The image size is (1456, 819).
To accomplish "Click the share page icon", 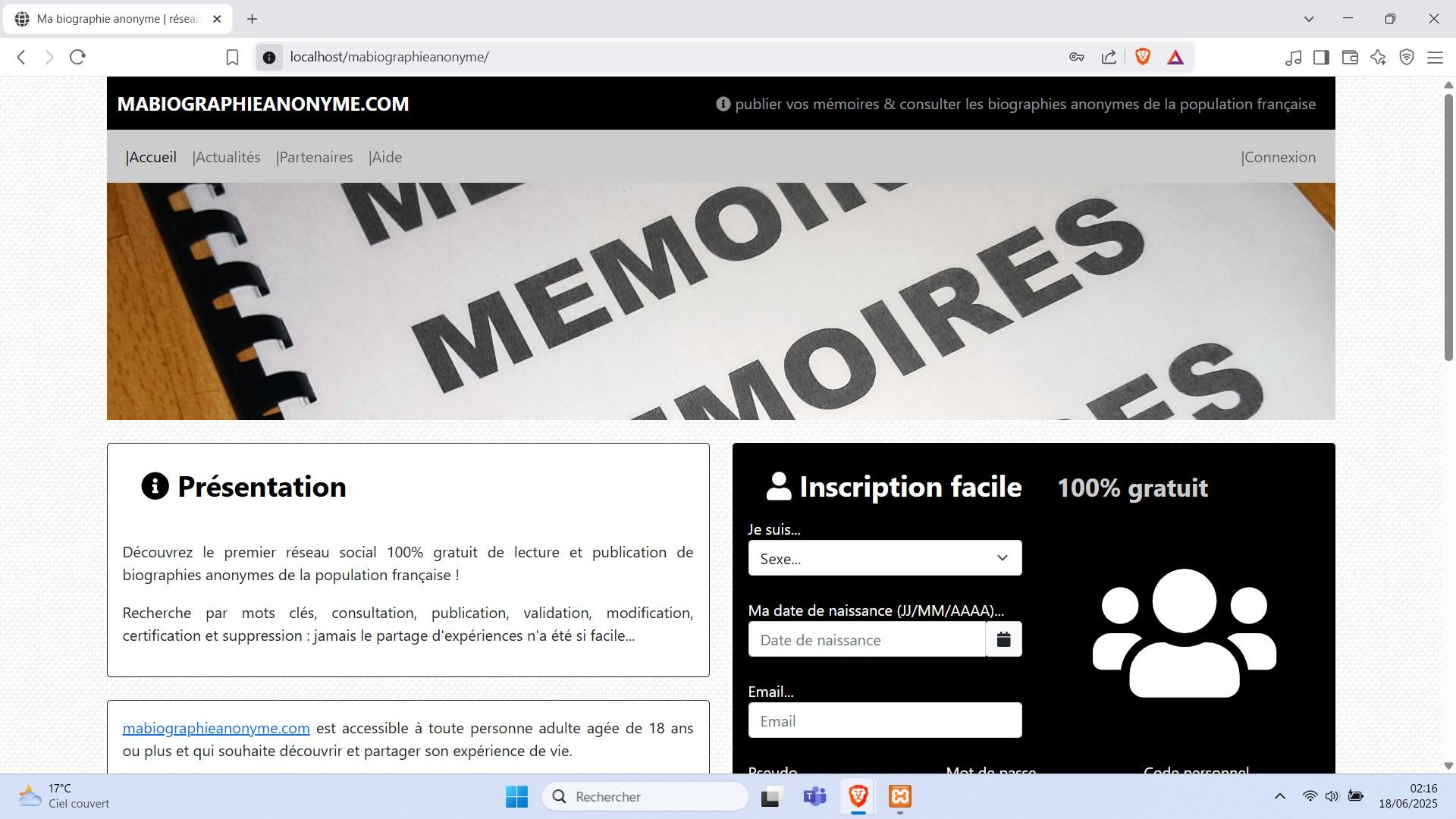I will tap(1109, 57).
